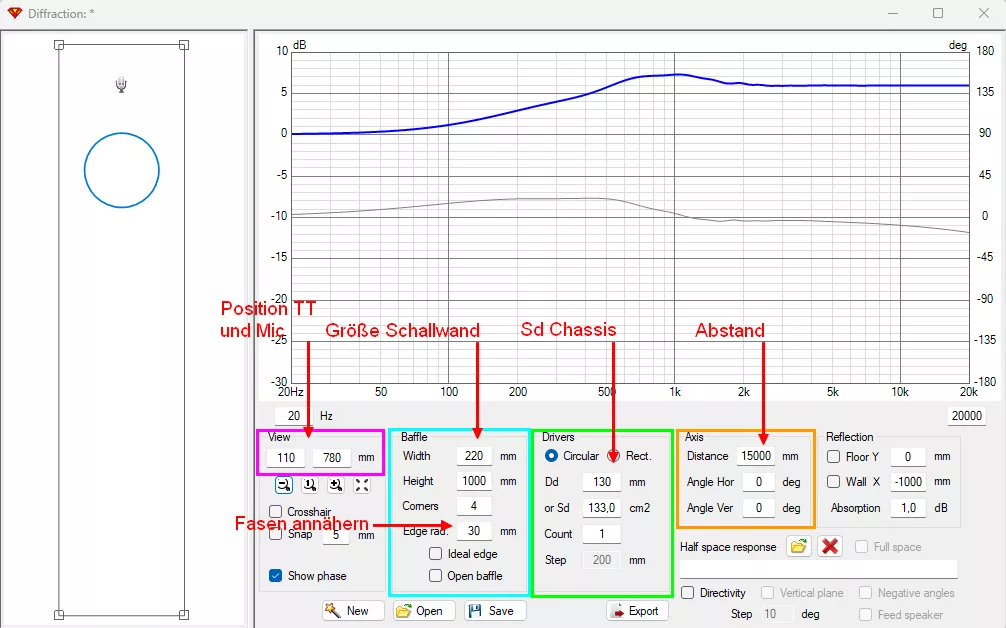The width and height of the screenshot is (1006, 628).
Task: Click the zoom in magnifier icon
Action: pos(336,485)
